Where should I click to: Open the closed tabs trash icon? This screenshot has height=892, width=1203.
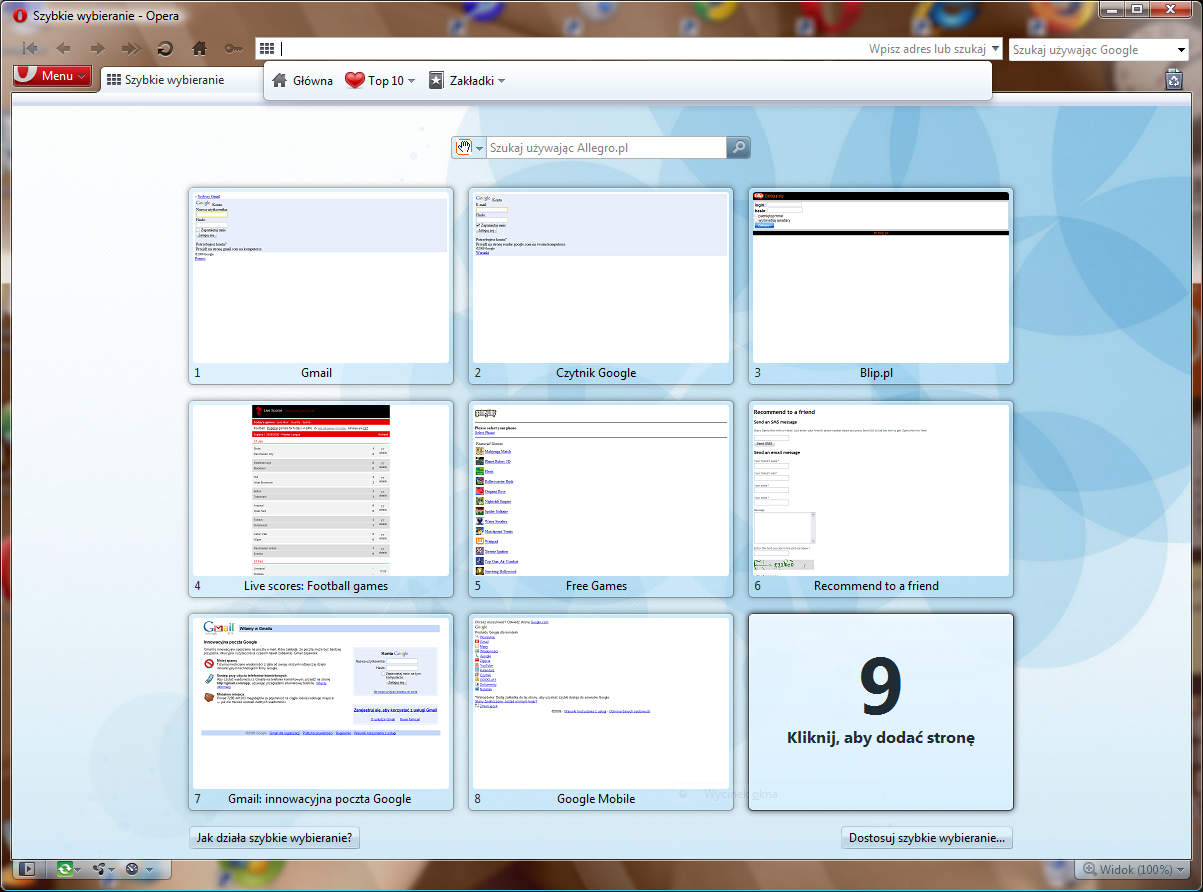click(1174, 79)
